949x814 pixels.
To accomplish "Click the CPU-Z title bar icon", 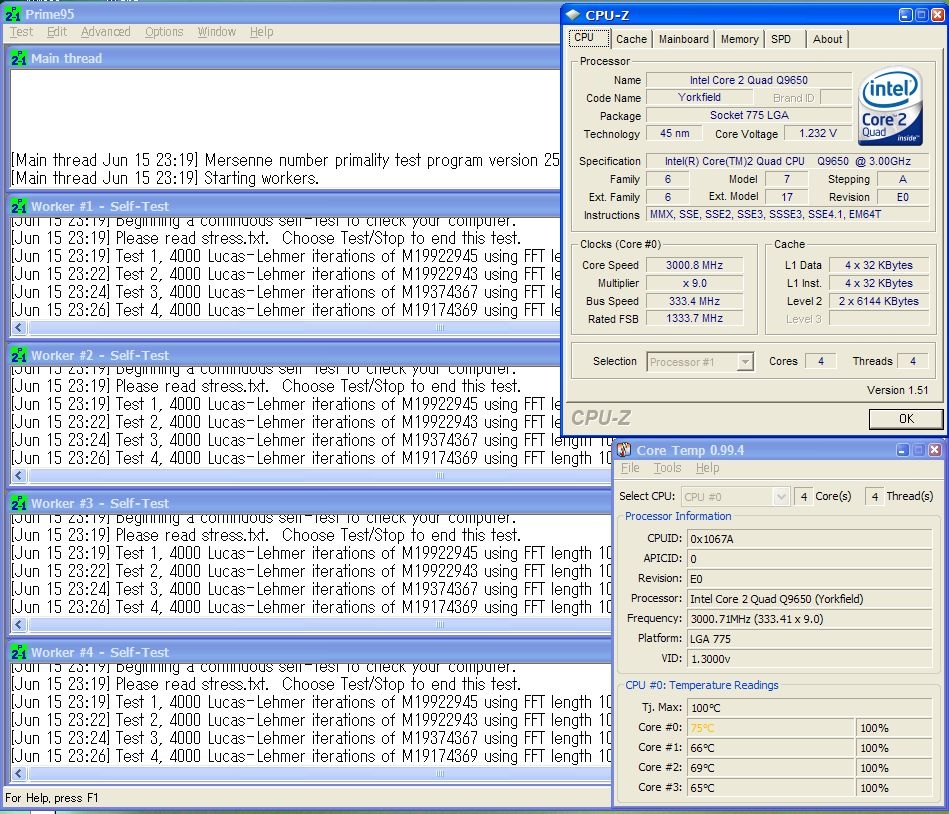I will pyautogui.click(x=574, y=15).
